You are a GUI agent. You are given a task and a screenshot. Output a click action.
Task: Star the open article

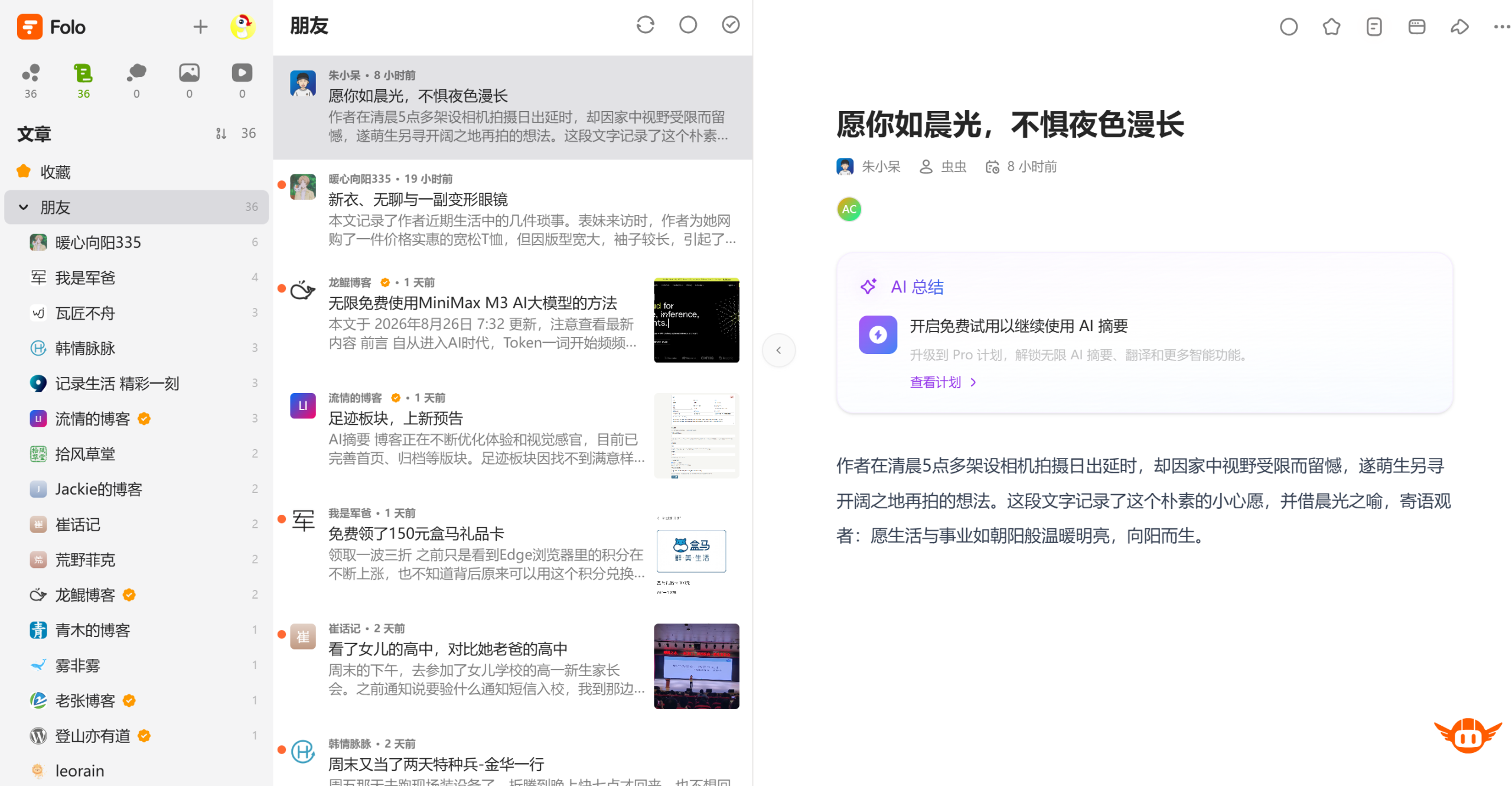tap(1330, 27)
